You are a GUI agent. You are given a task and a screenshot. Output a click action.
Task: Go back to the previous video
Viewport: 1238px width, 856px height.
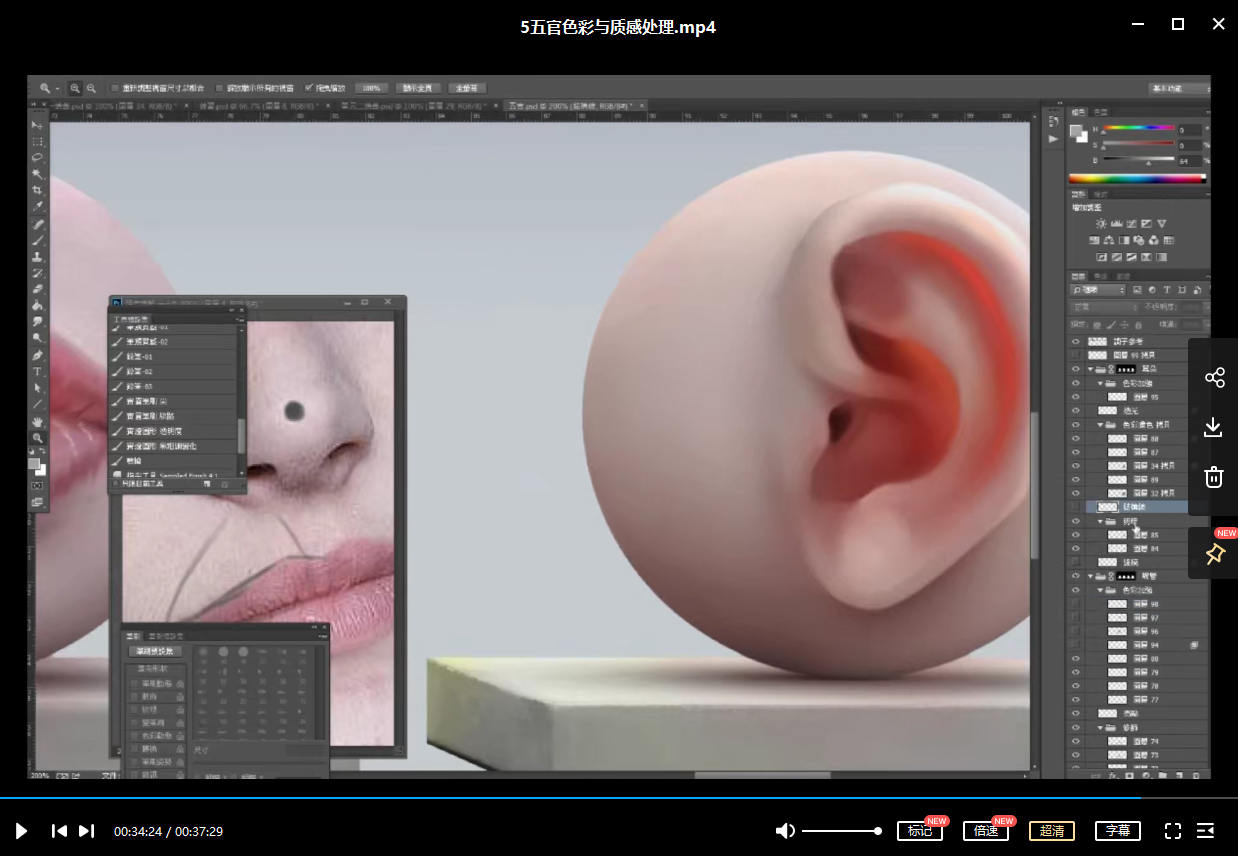[x=59, y=831]
